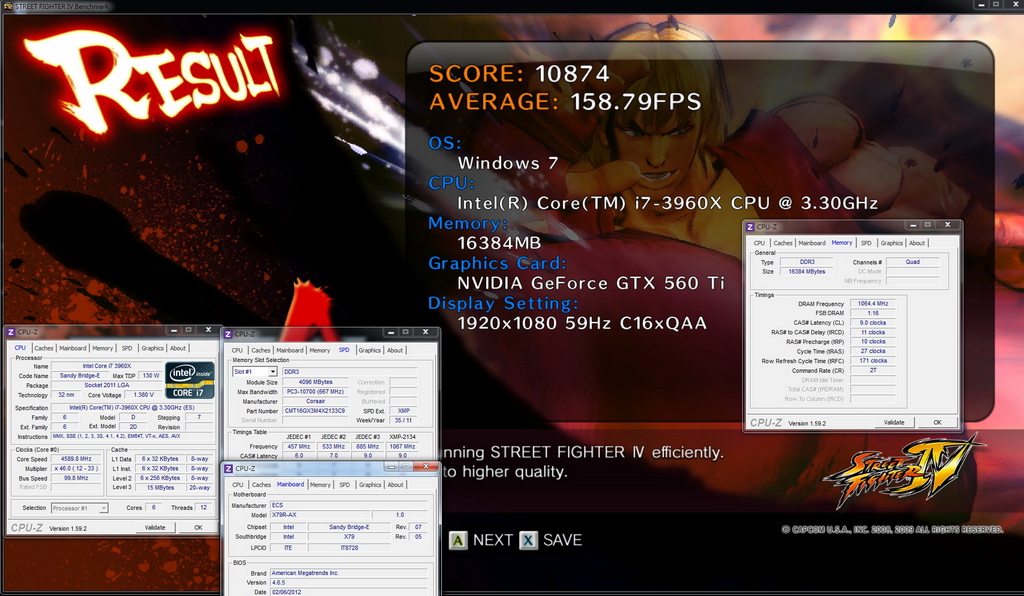Switch to Caches tab in the Sandy Bridge-E processor window
Image resolution: width=1024 pixels, height=596 pixels.
44,348
